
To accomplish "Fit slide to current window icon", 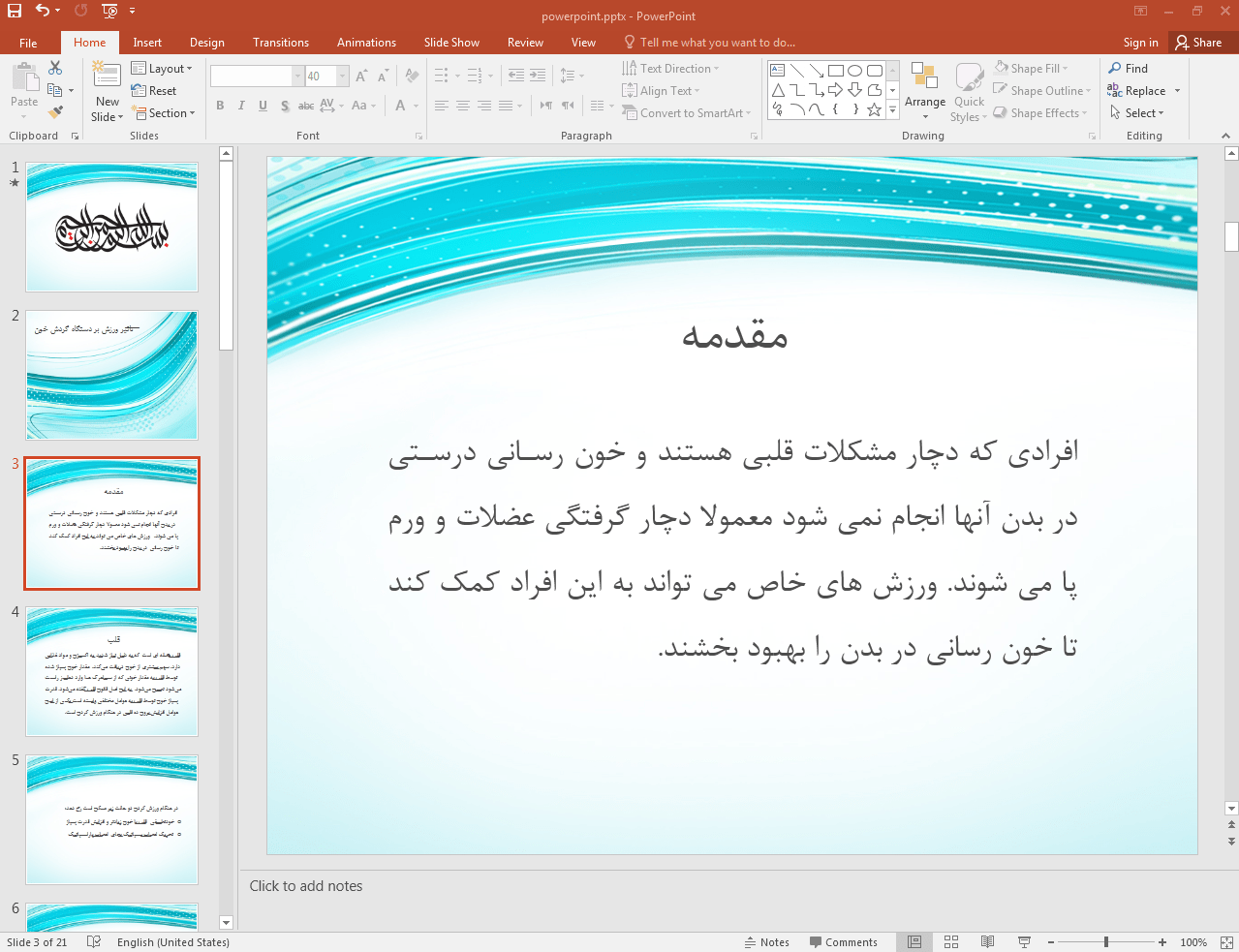I will [x=1225, y=942].
